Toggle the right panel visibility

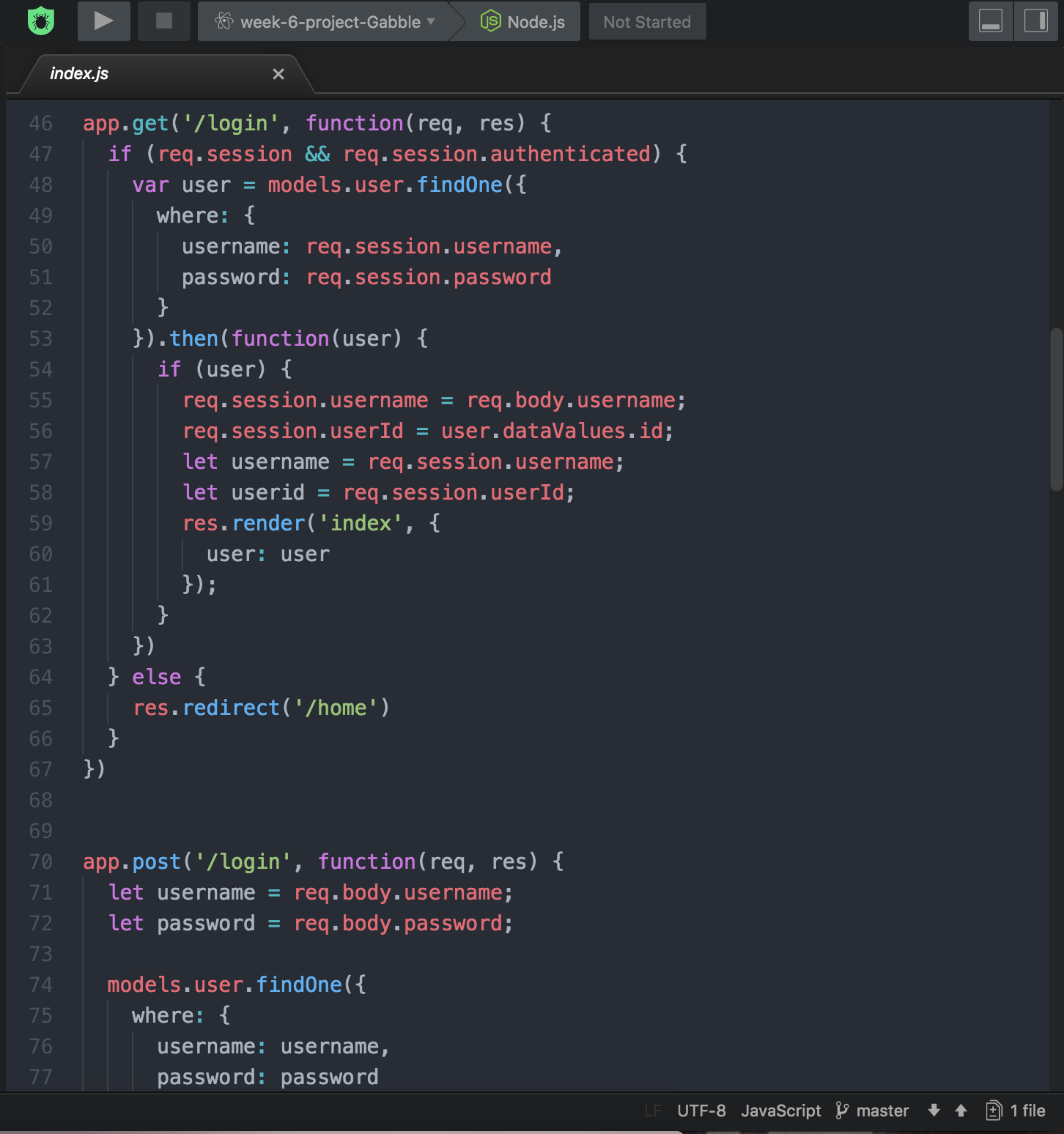tap(1035, 21)
